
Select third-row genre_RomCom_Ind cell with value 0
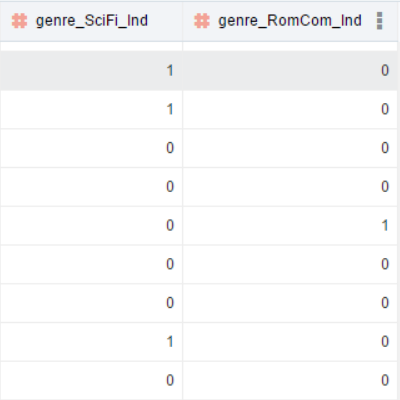pyautogui.click(x=290, y=148)
